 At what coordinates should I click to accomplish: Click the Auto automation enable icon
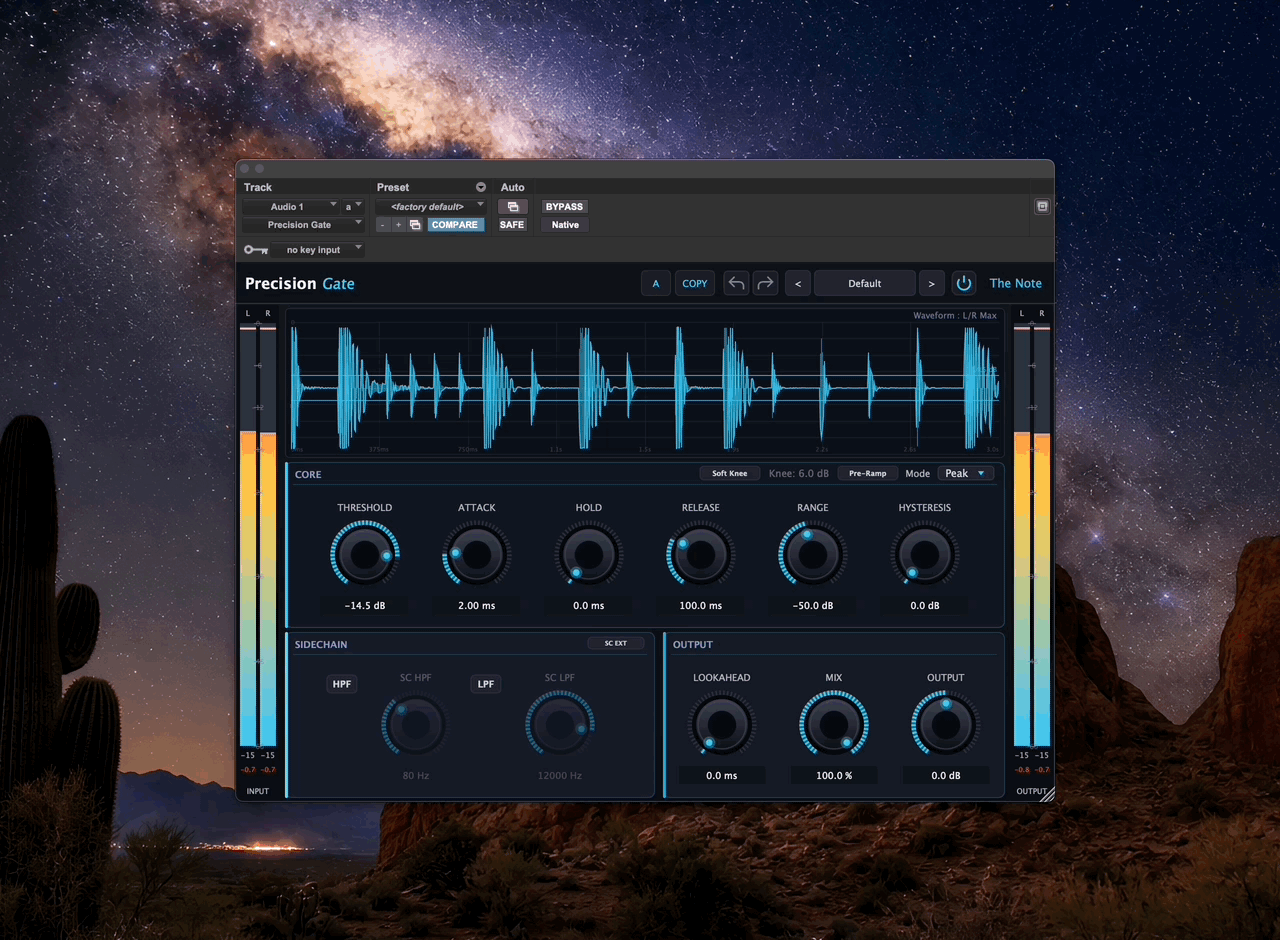[512, 207]
